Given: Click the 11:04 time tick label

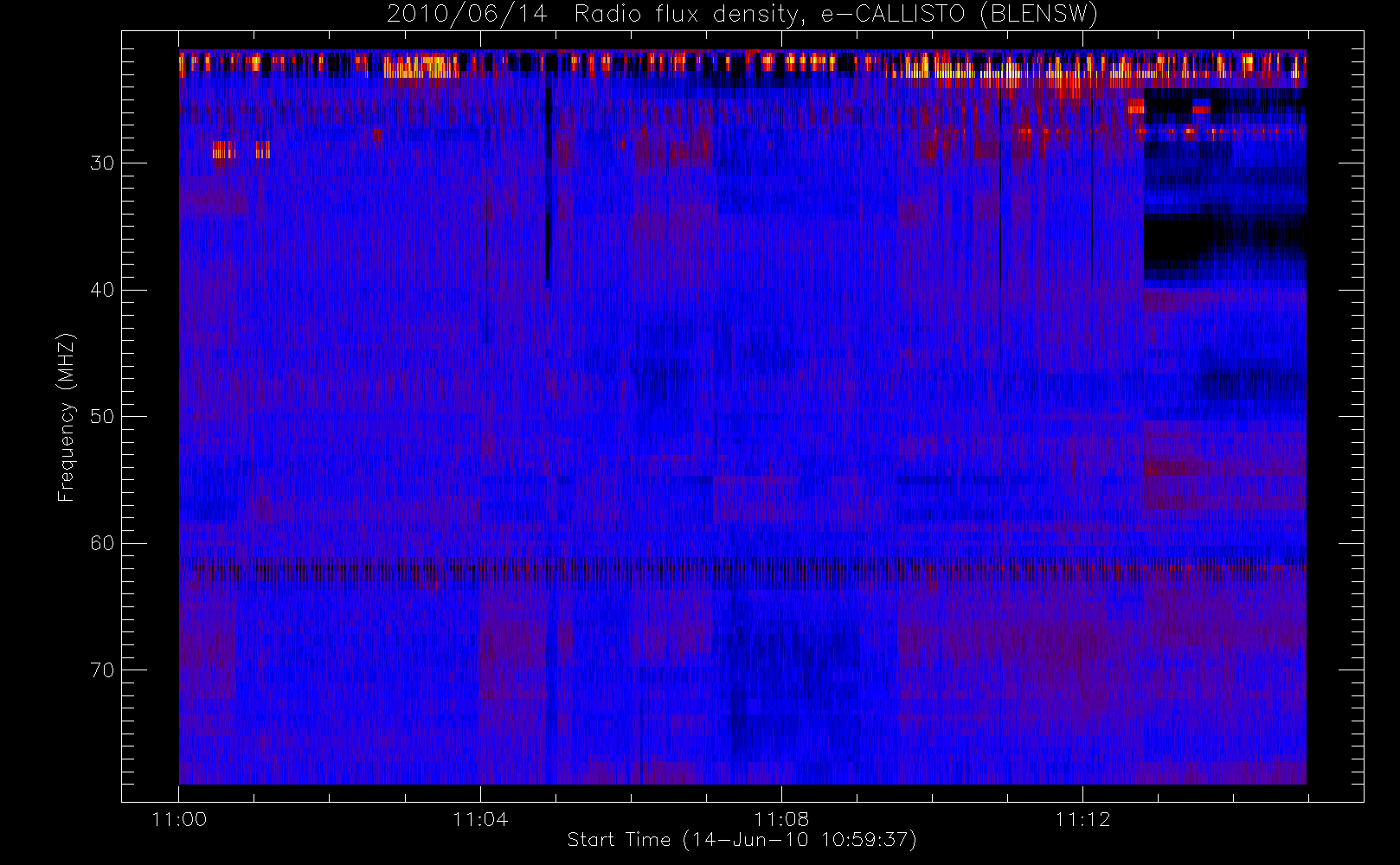Looking at the screenshot, I should pos(480,819).
